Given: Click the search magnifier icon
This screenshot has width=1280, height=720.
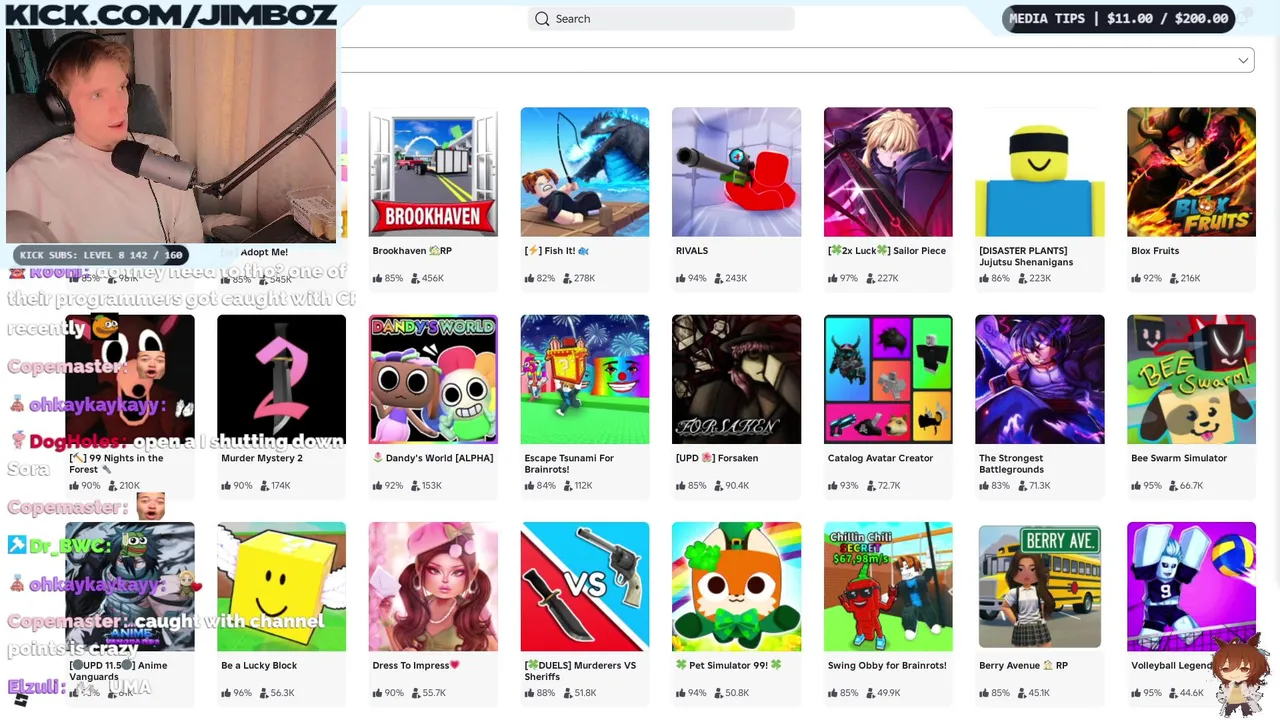Looking at the screenshot, I should tap(542, 19).
